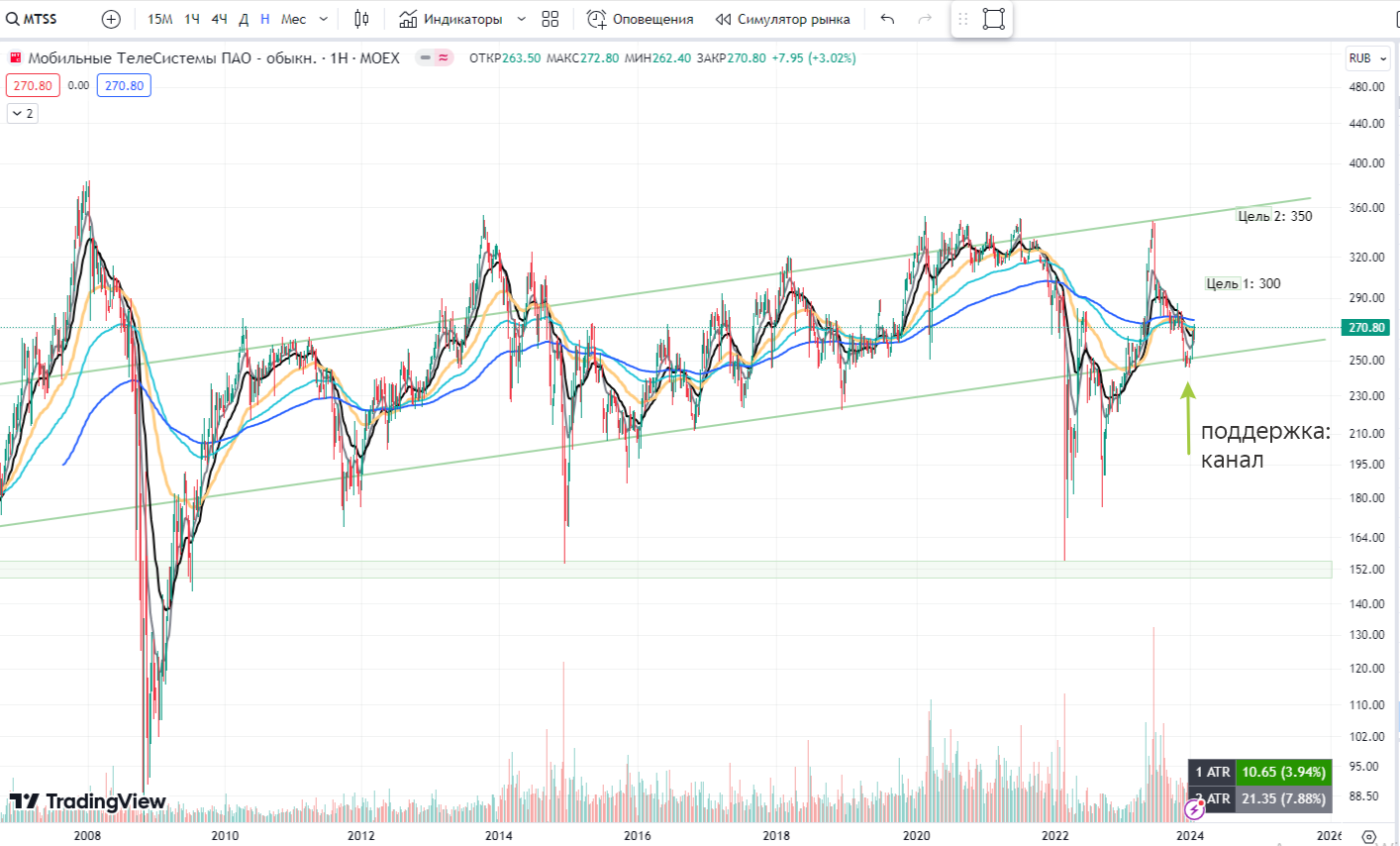This screenshot has height=846, width=1400.
Task: Click the ОТКР 263.50 open value
Action: [505, 58]
